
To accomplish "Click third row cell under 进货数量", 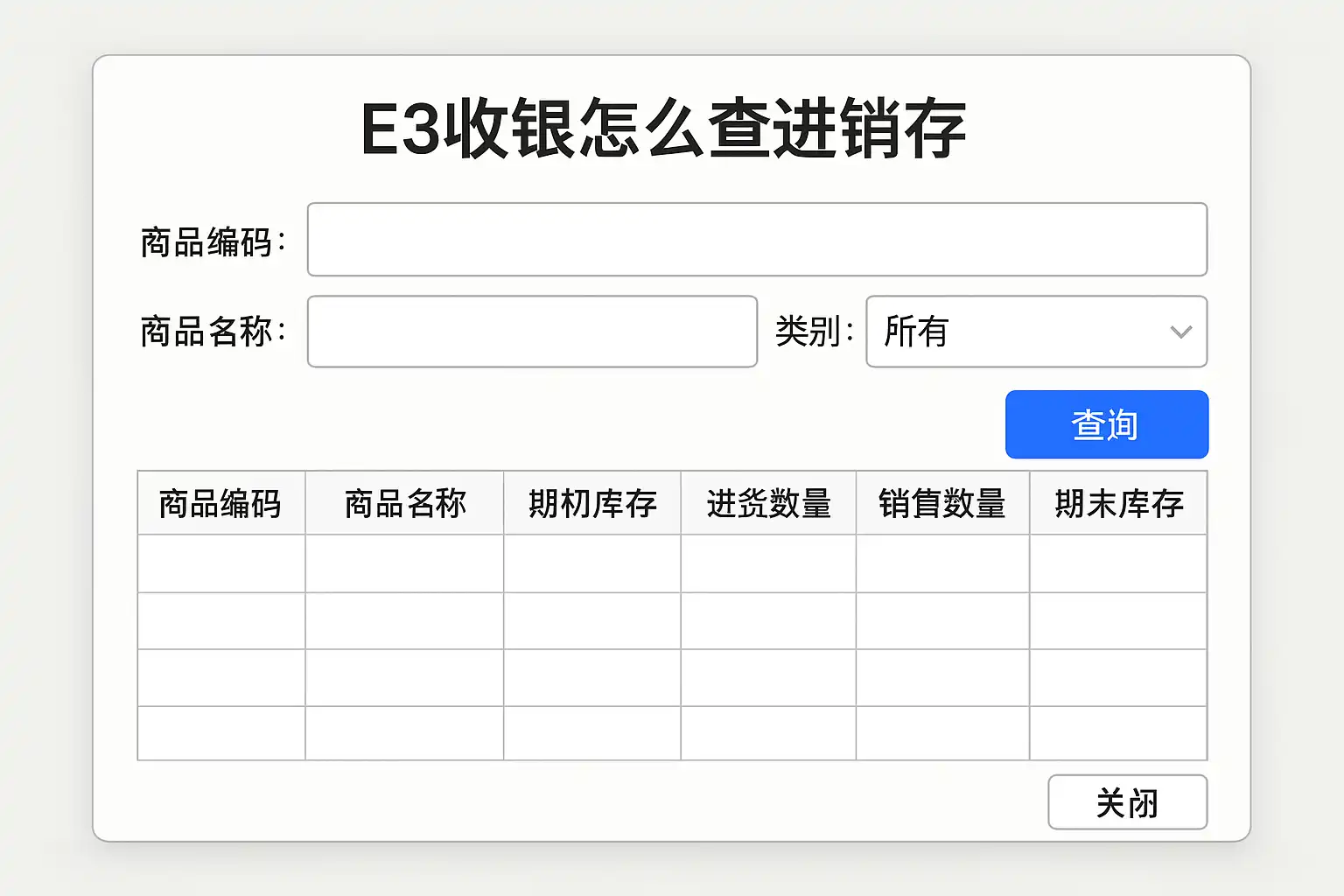I will click(768, 678).
